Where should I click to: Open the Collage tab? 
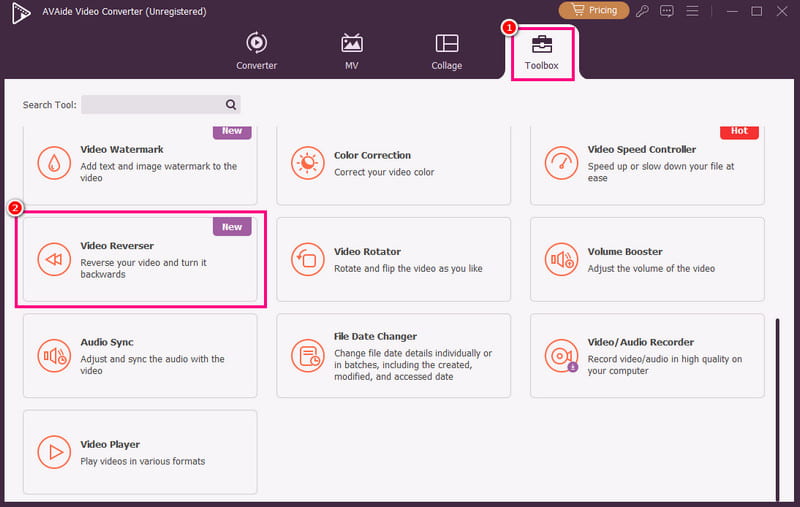[447, 52]
